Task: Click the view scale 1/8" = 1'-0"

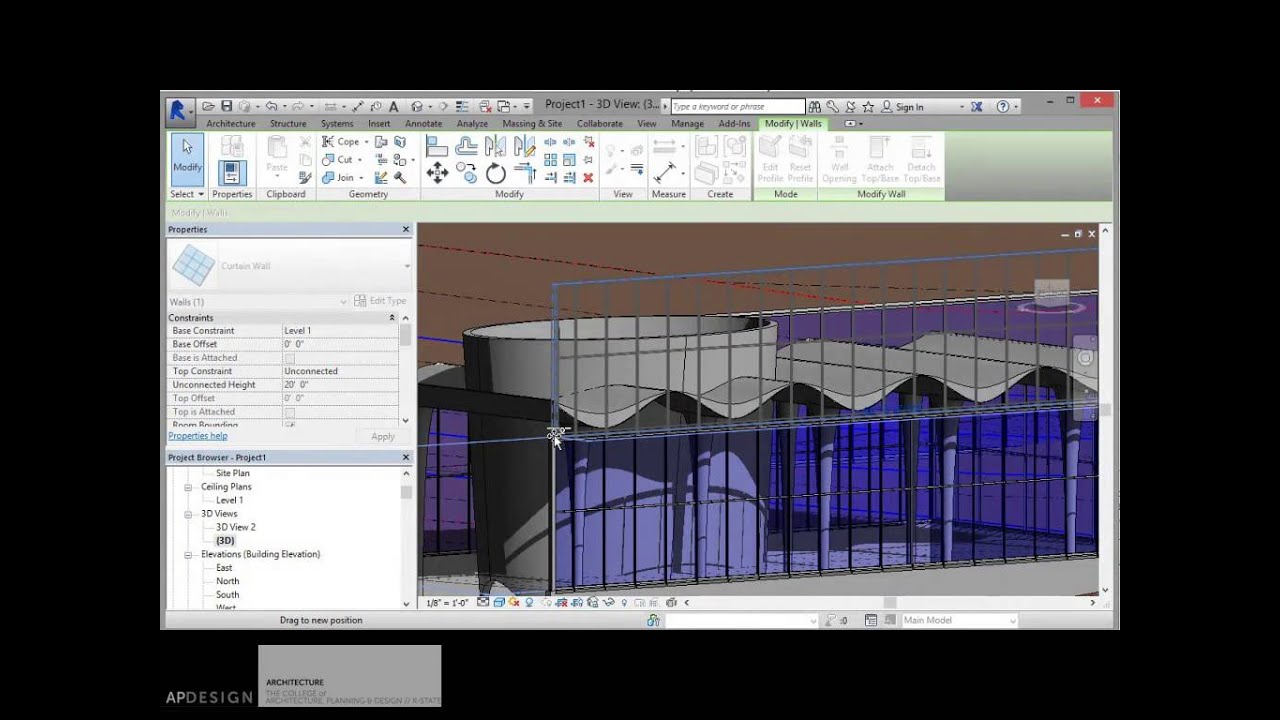Action: [448, 603]
